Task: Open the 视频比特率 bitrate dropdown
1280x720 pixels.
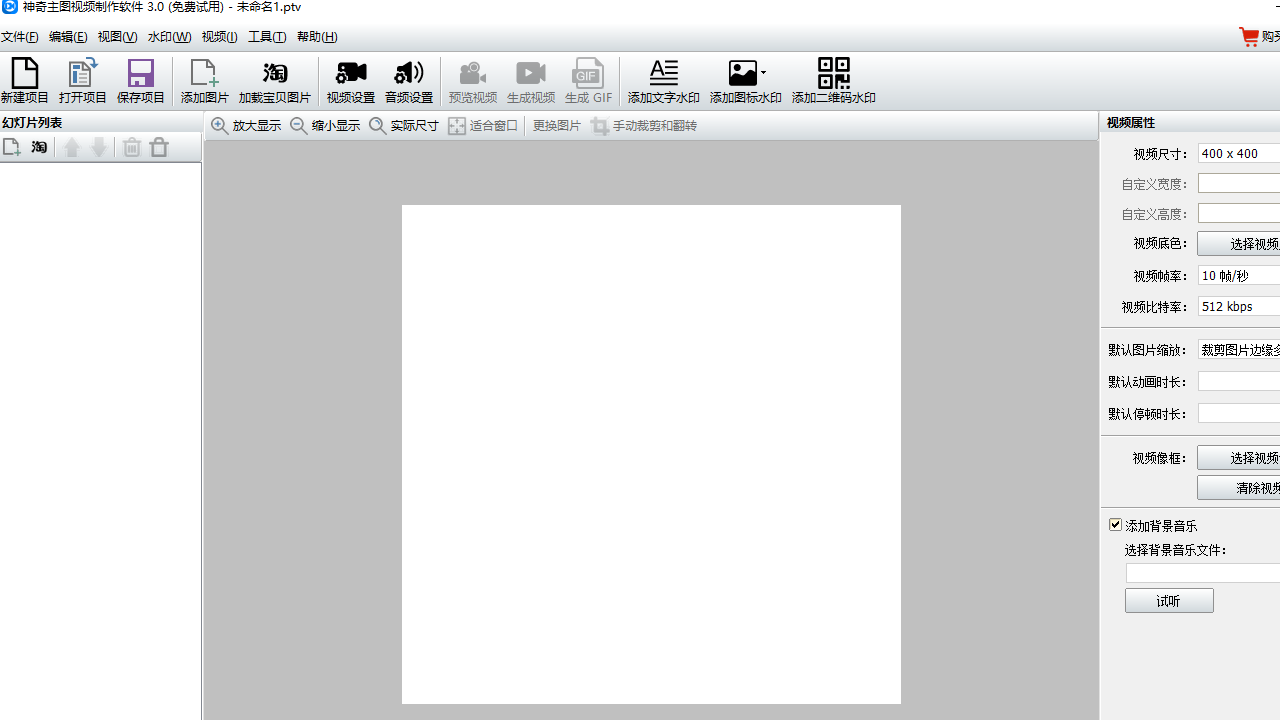Action: 1240,307
